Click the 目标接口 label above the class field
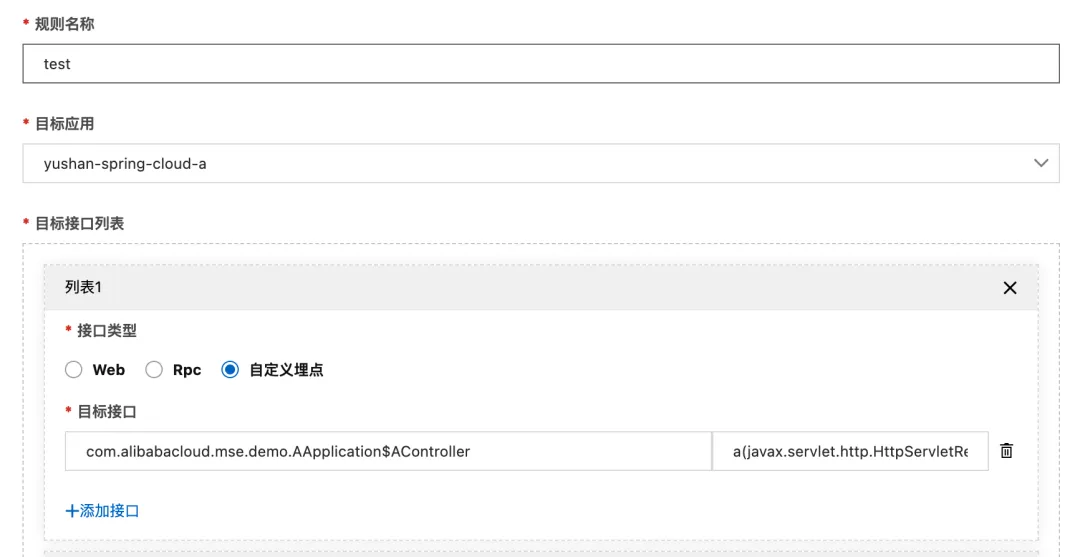Screen dimensions: 1080x557 107,411
